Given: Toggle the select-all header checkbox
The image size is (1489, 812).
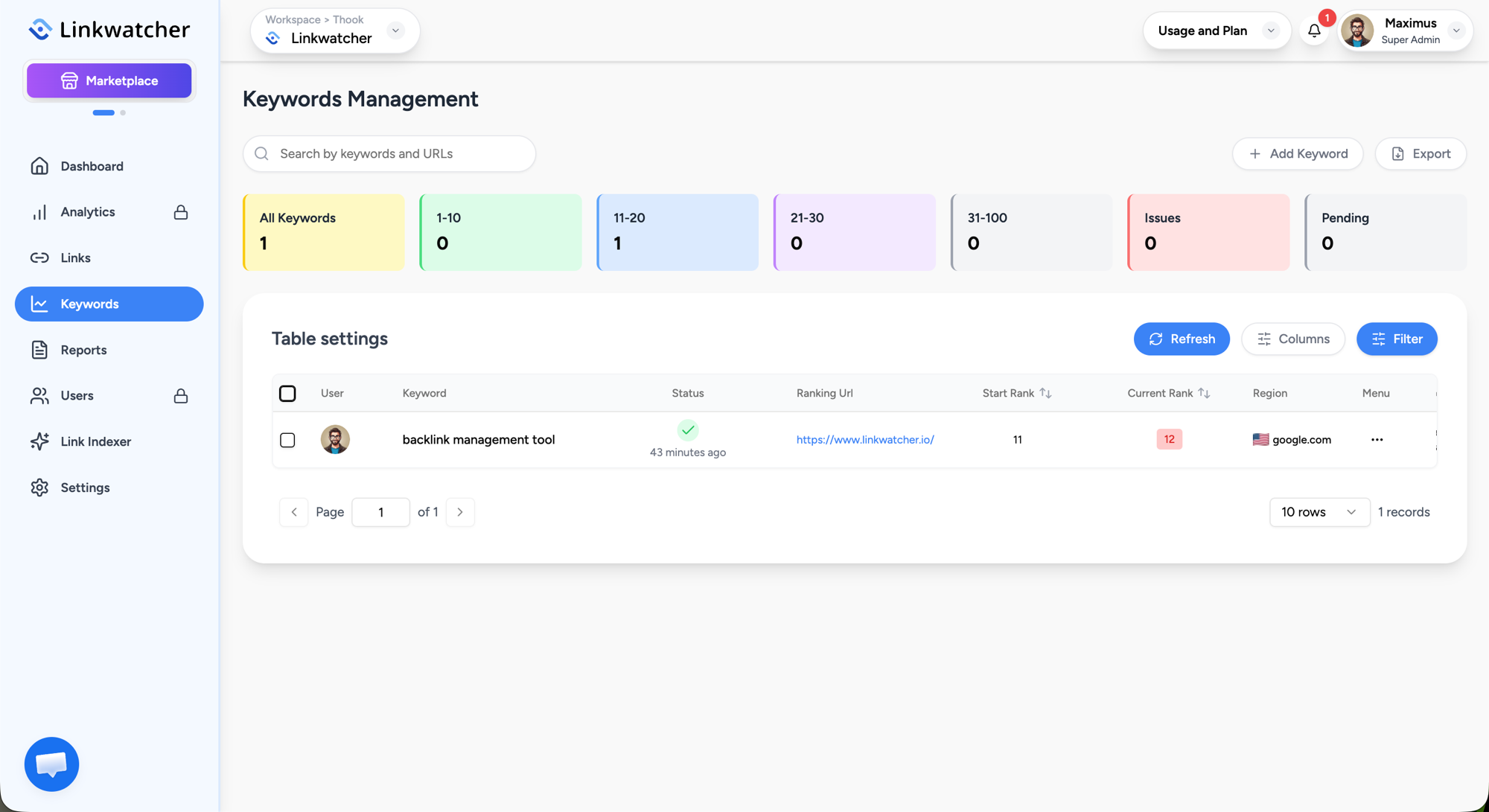Looking at the screenshot, I should click(x=287, y=393).
